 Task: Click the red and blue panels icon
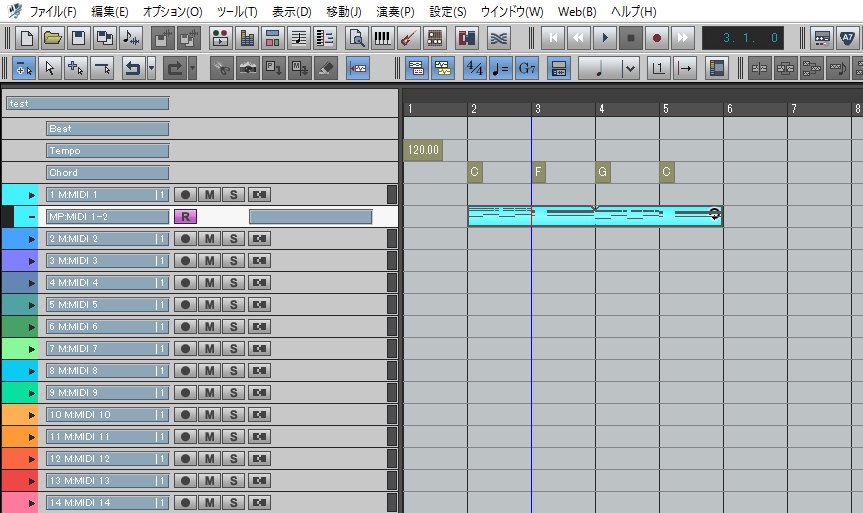(x=467, y=38)
